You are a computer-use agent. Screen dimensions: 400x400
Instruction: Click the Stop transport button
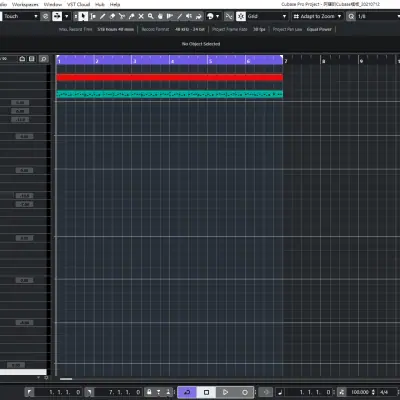tap(206, 392)
